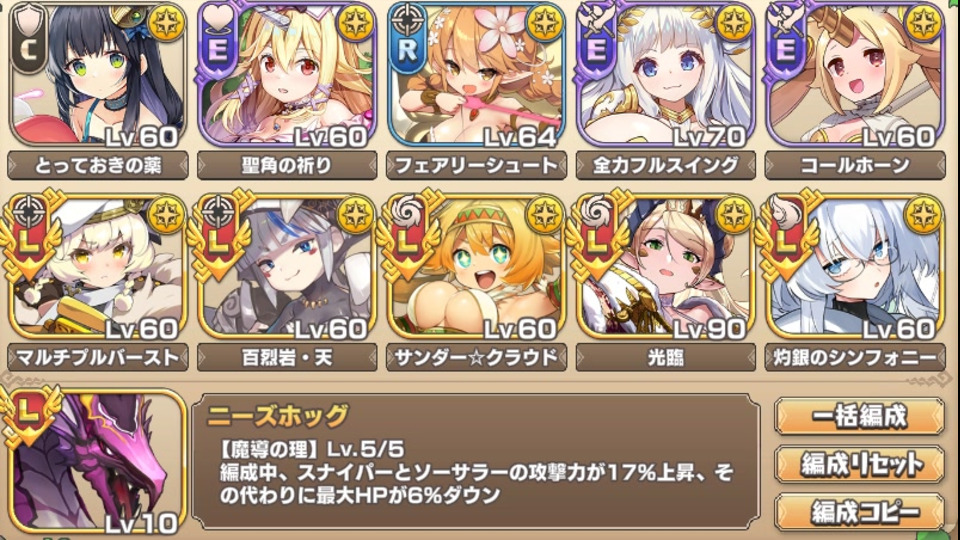This screenshot has height=540, width=960.
Task: Click the 編成リセット button
Action: point(860,464)
